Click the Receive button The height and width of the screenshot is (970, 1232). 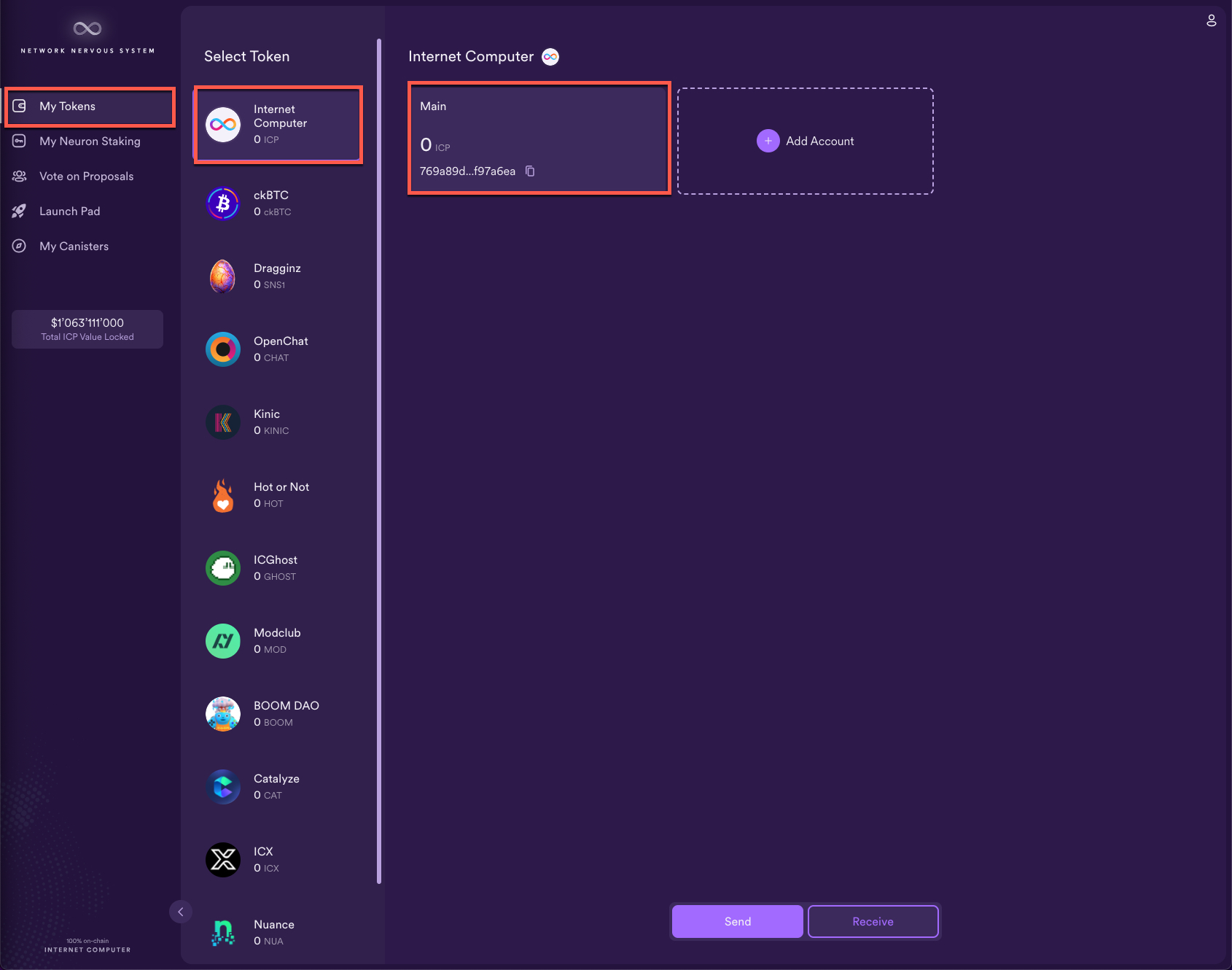[x=873, y=921]
